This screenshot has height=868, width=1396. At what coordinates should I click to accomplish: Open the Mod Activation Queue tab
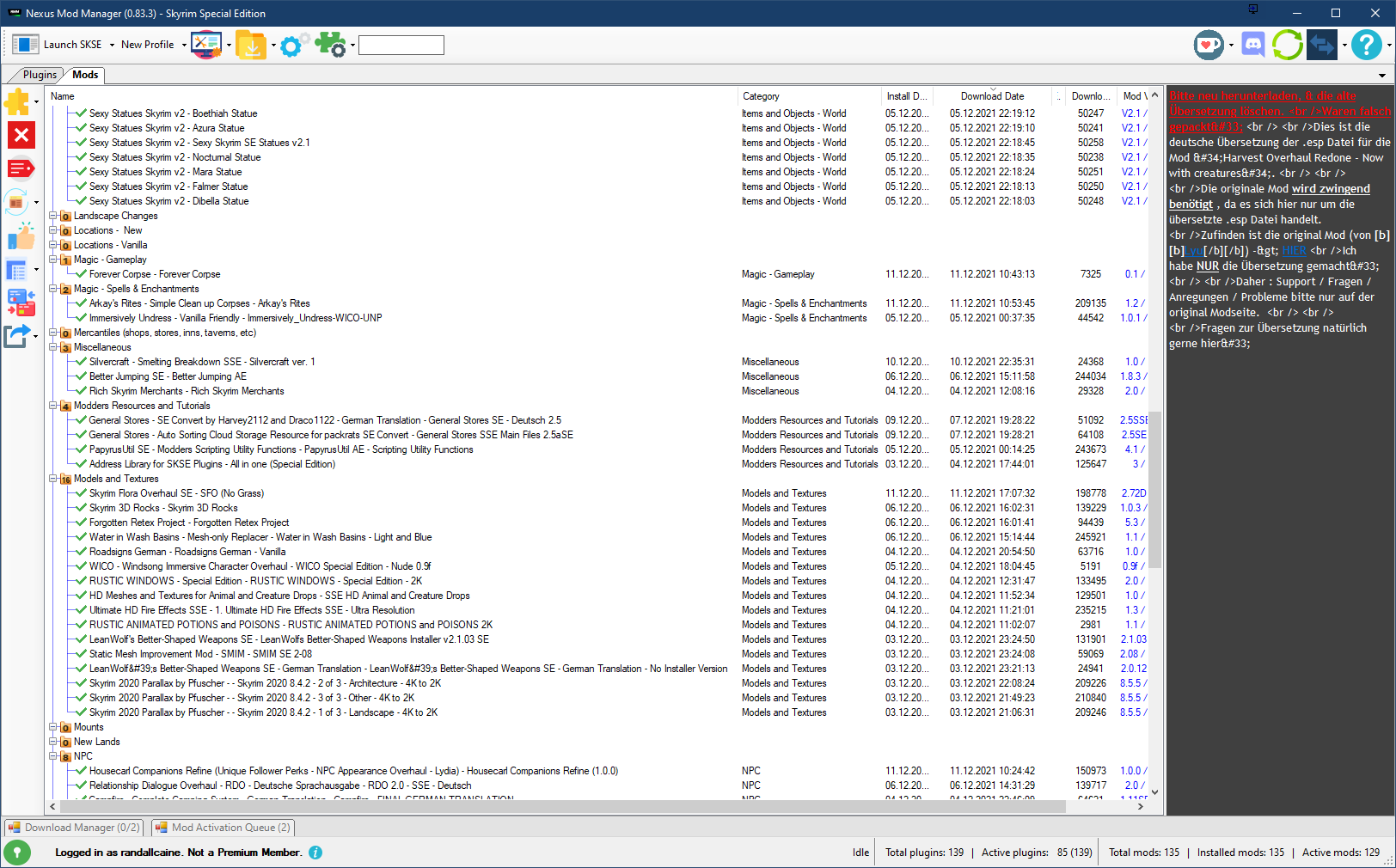pyautogui.click(x=223, y=828)
